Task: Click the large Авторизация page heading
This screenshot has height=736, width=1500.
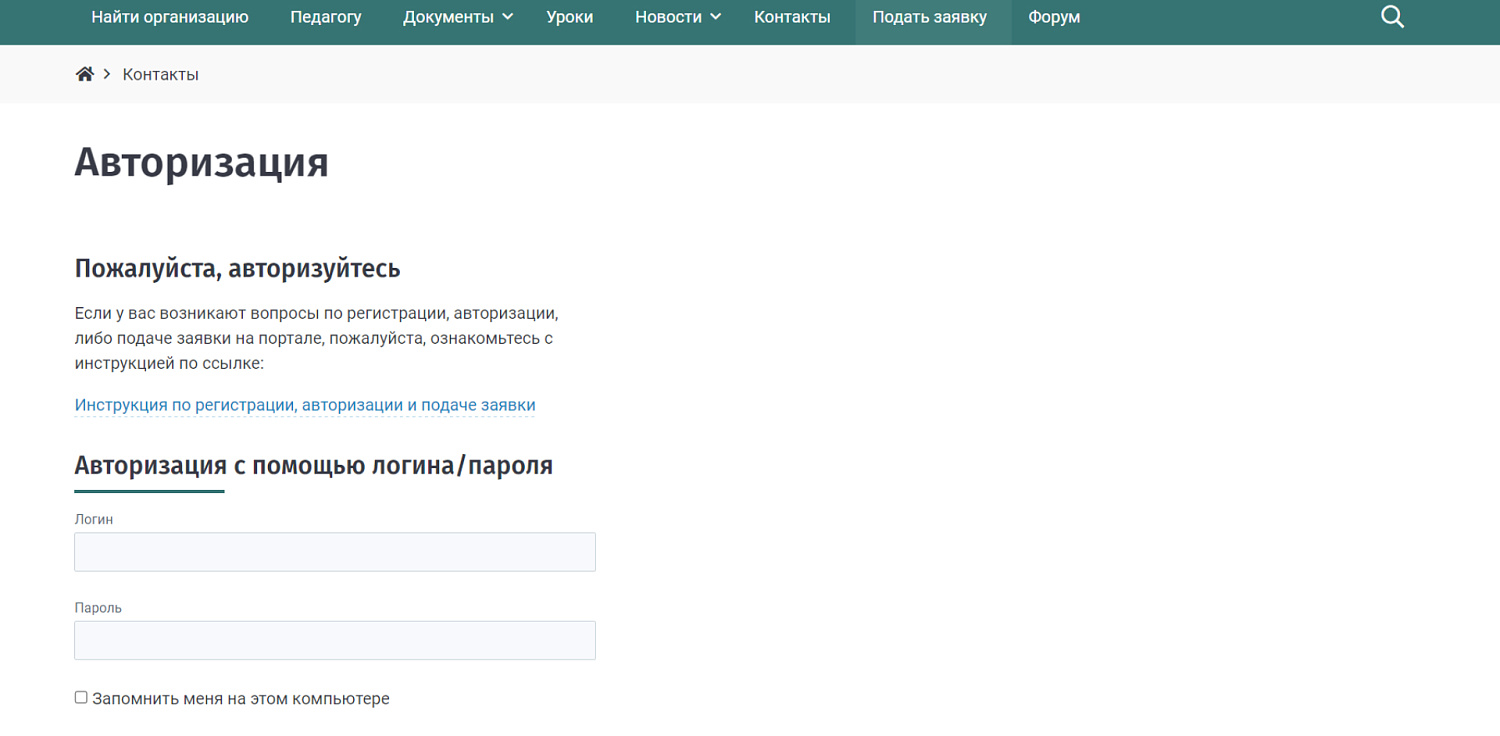Action: point(201,162)
